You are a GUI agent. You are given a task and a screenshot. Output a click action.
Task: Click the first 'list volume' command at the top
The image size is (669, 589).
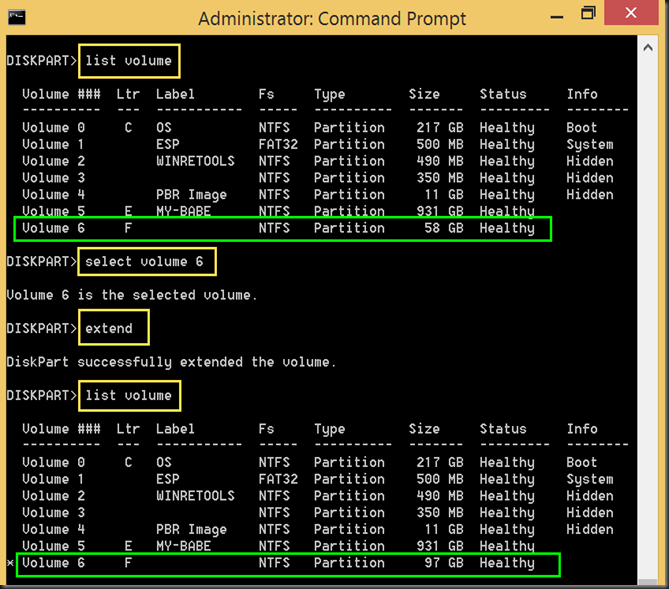(x=128, y=61)
